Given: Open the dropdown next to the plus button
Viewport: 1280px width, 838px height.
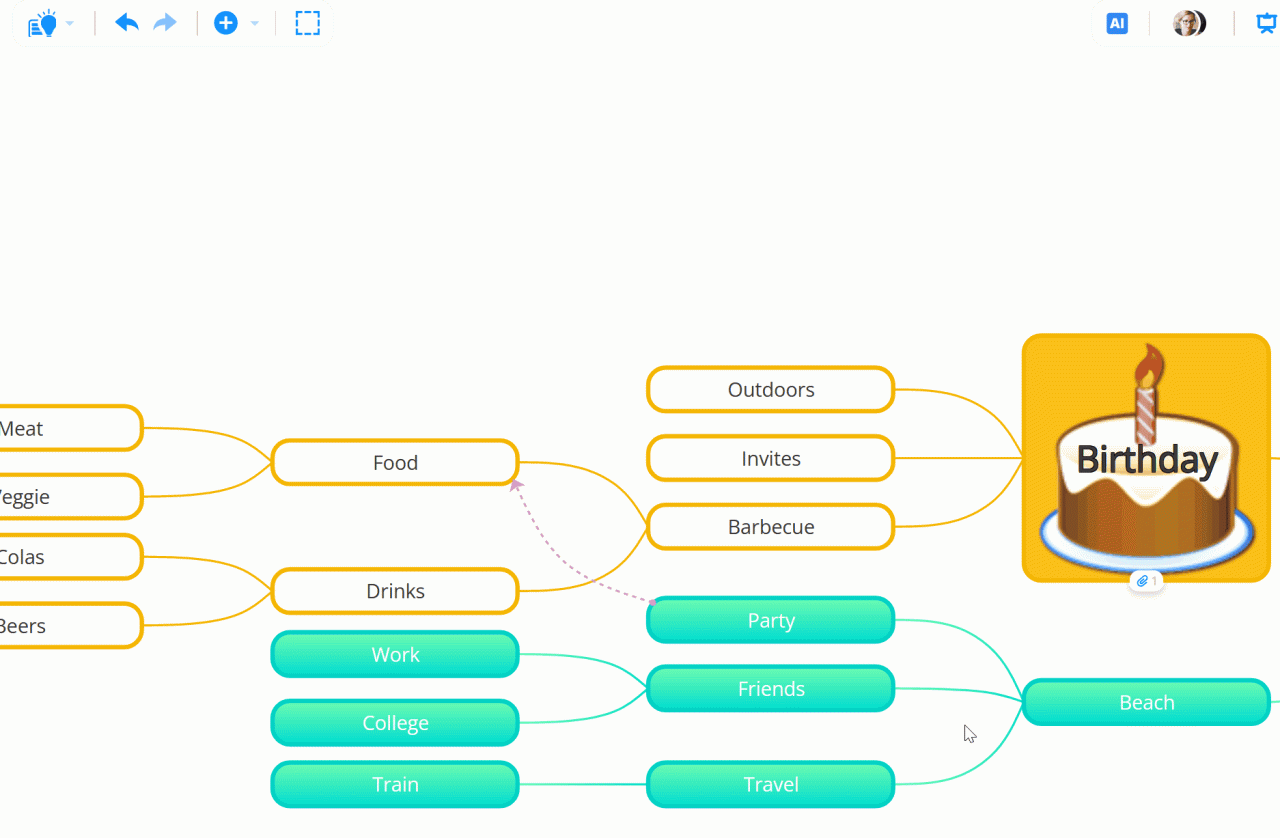Looking at the screenshot, I should [x=254, y=23].
